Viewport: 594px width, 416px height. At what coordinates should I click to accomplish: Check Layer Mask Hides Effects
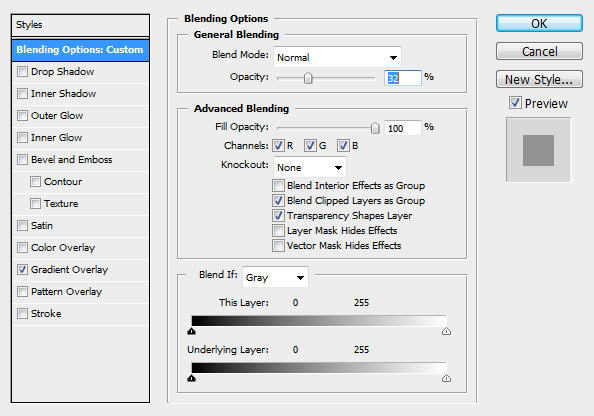(278, 230)
